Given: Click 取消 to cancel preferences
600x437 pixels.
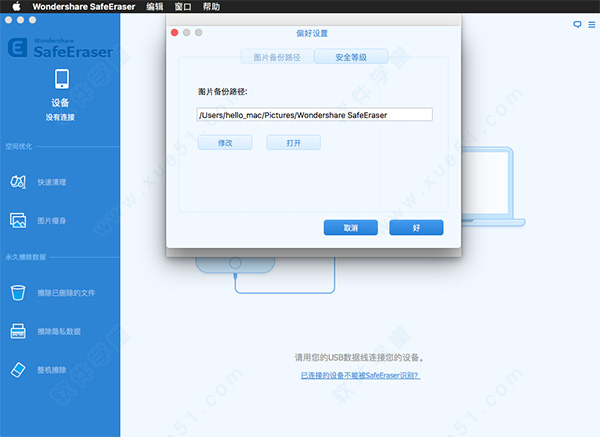Looking at the screenshot, I should pyautogui.click(x=350, y=228).
